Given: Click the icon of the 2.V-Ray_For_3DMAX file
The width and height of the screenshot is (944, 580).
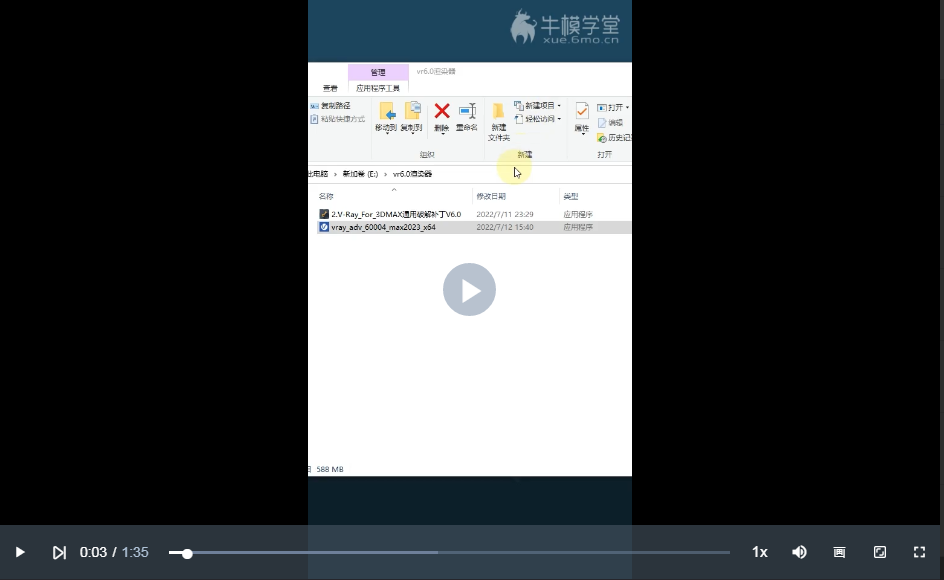Looking at the screenshot, I should pyautogui.click(x=324, y=214).
